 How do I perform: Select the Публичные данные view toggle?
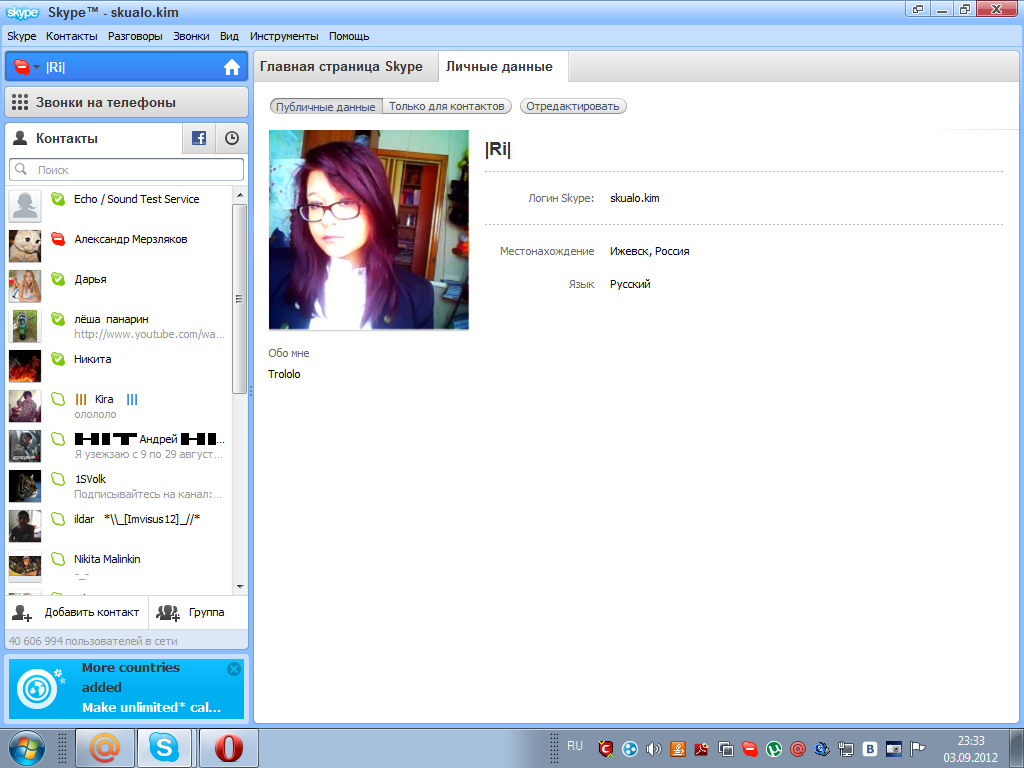(x=326, y=106)
